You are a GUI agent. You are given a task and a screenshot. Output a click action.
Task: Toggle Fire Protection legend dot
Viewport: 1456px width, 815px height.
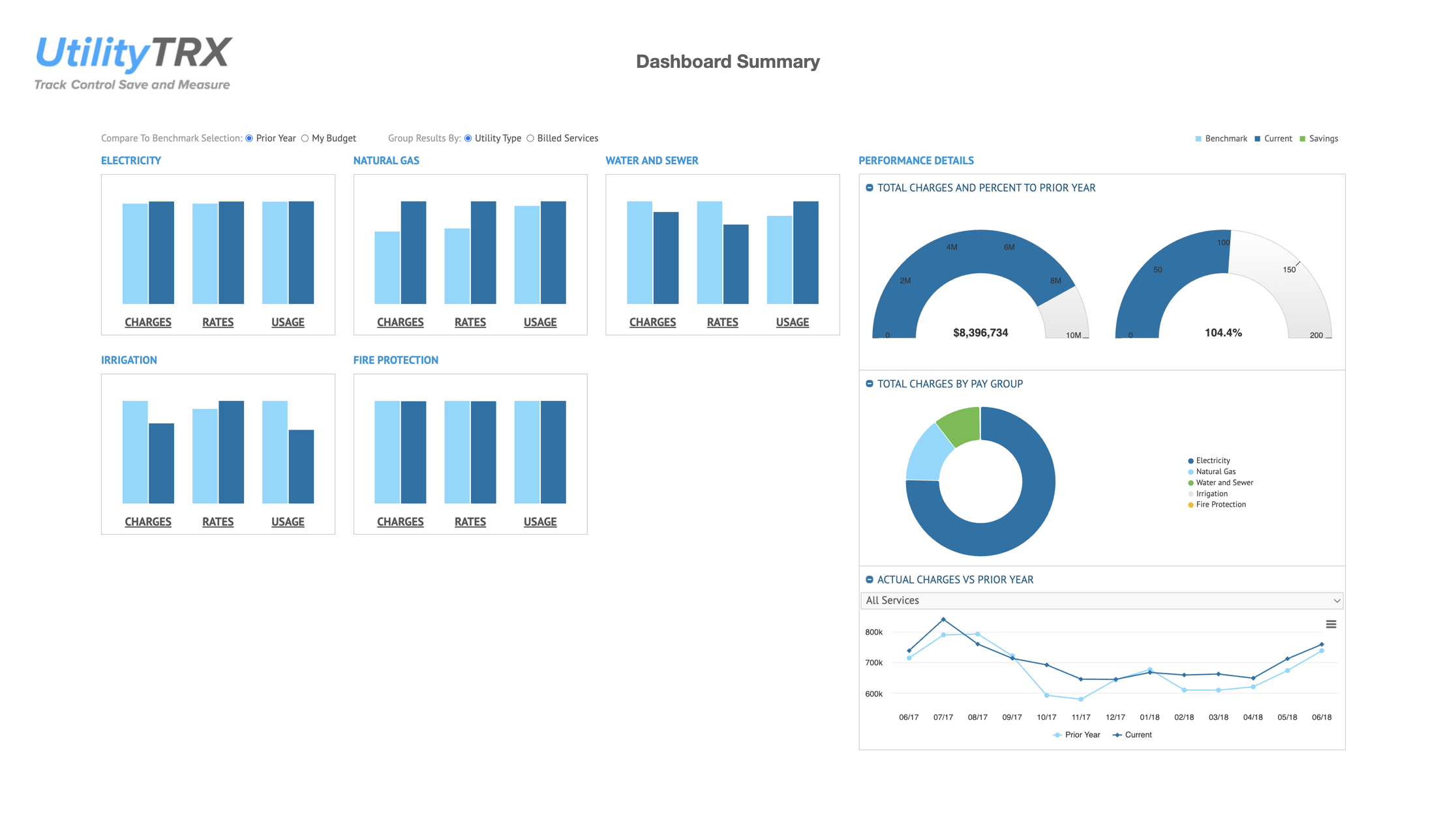(1191, 505)
